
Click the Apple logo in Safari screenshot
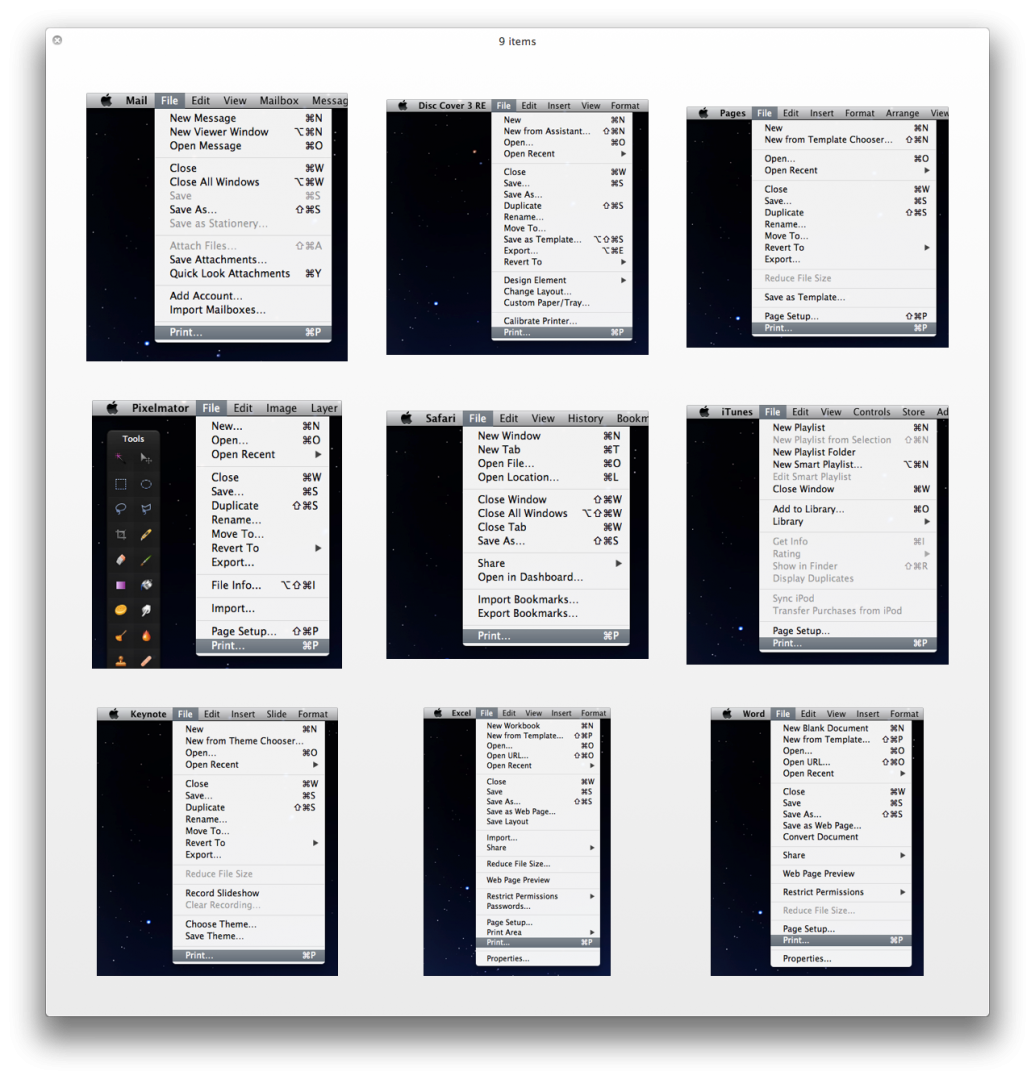click(406, 418)
